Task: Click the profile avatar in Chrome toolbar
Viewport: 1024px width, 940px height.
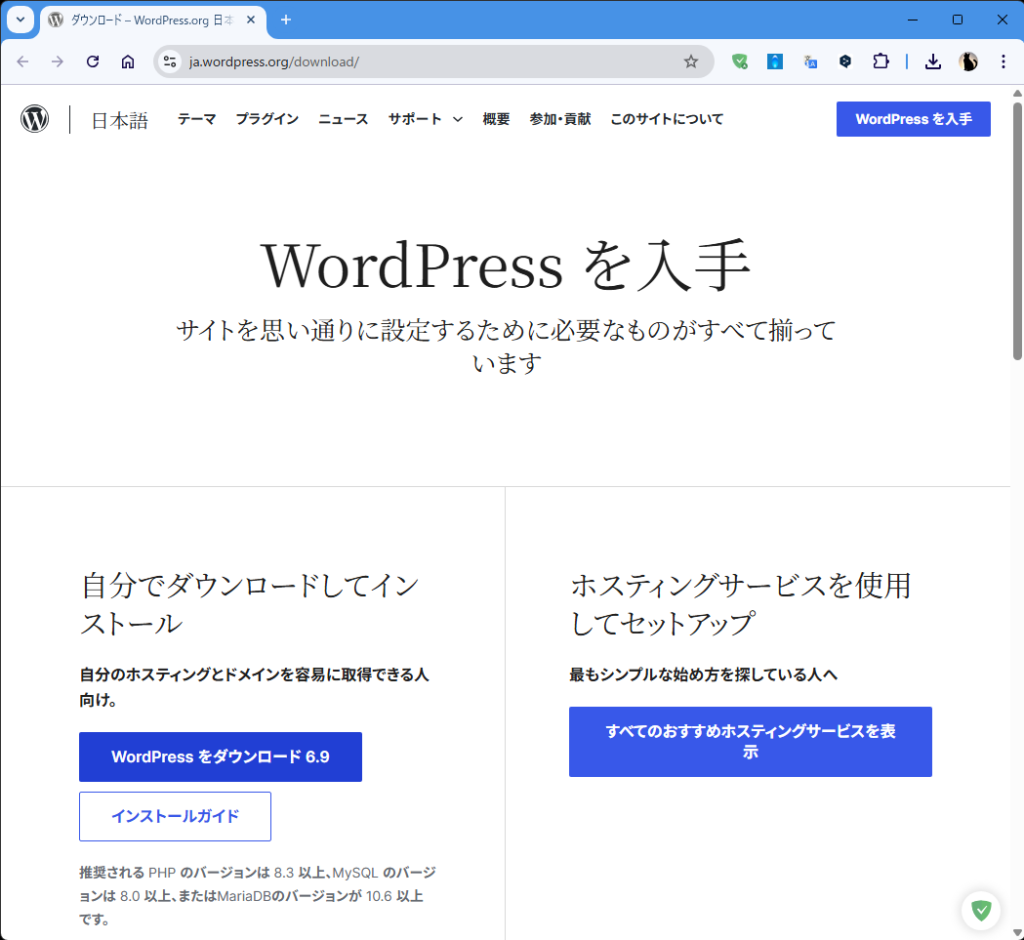Action: pos(968,62)
